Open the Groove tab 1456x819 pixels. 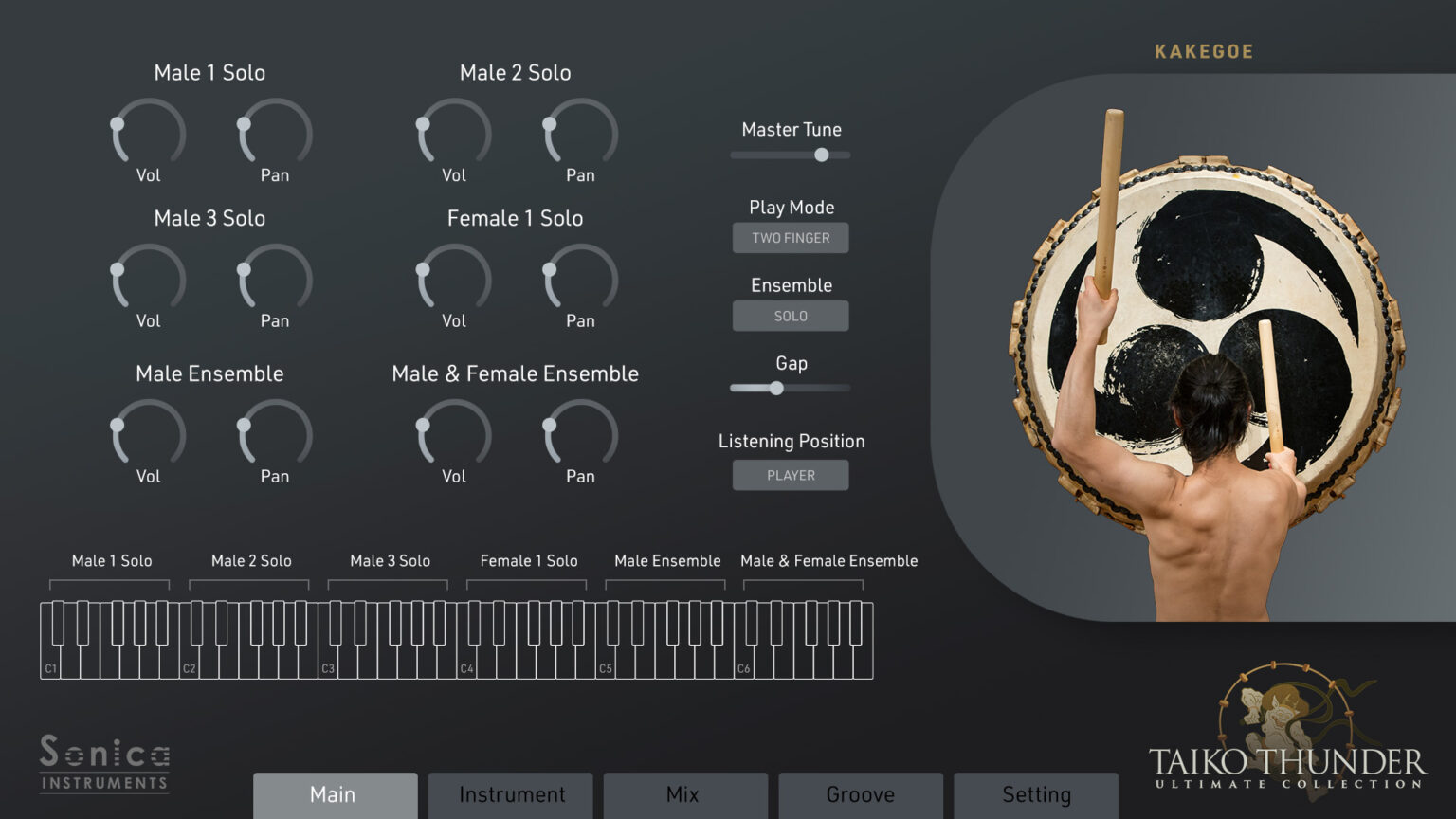coord(861,795)
